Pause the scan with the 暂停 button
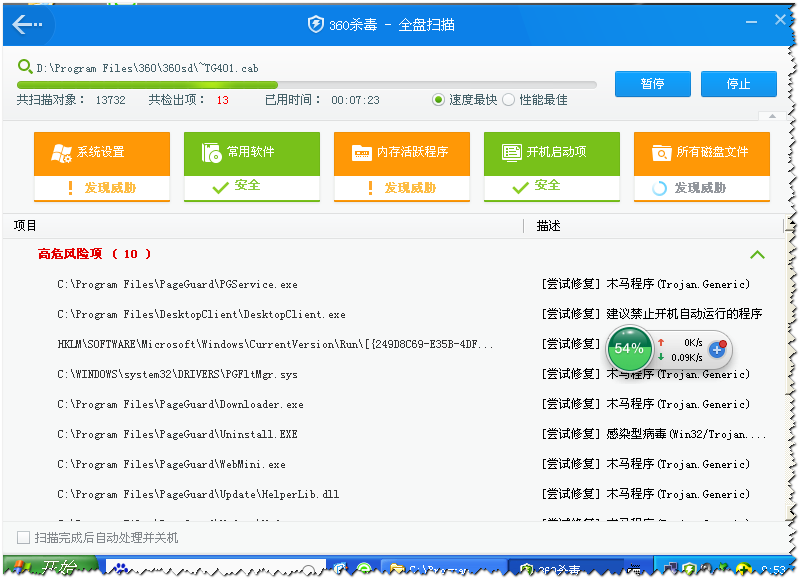Image resolution: width=806 pixels, height=585 pixels. pyautogui.click(x=653, y=84)
